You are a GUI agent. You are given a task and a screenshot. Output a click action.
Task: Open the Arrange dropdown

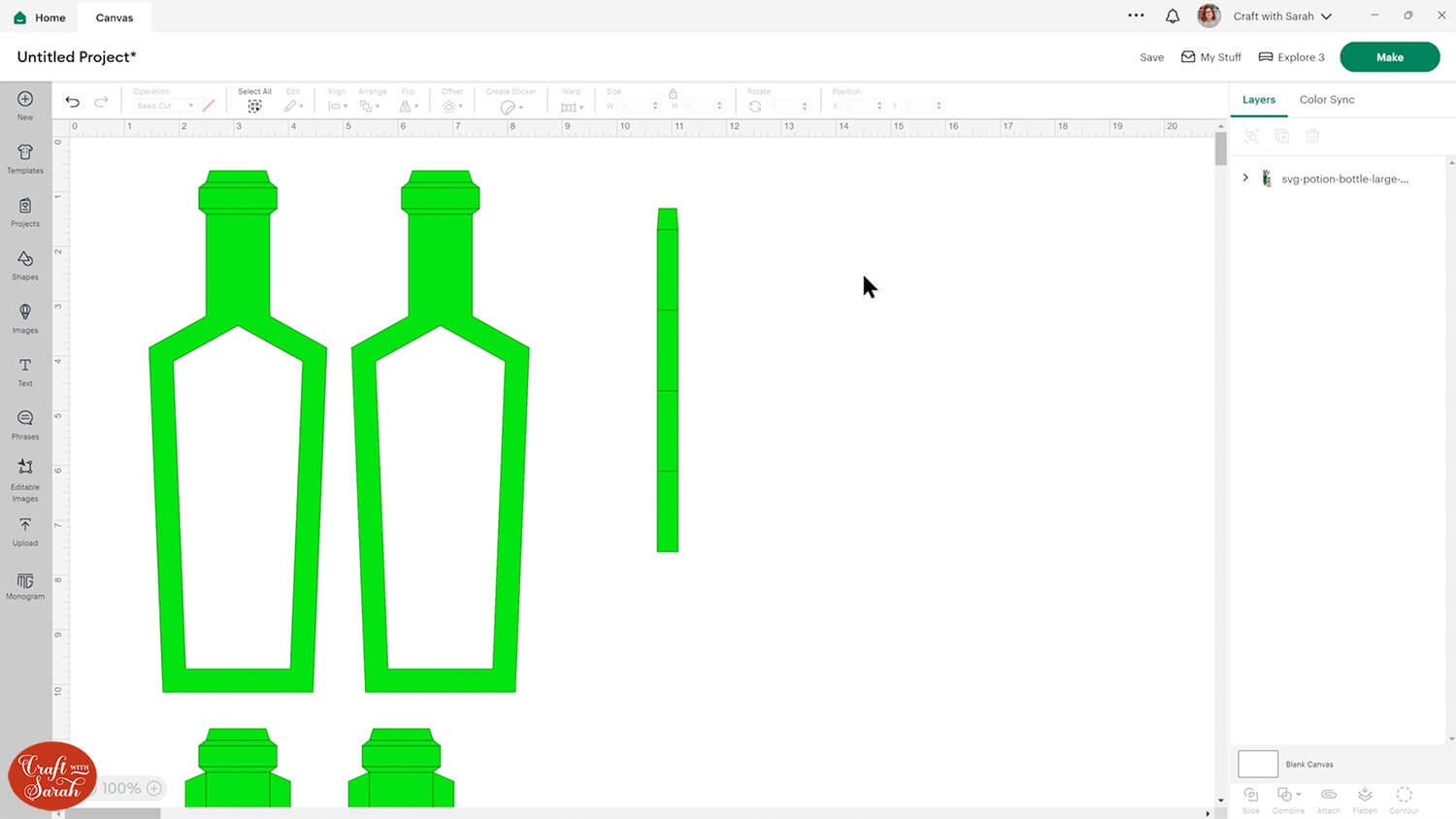(x=370, y=106)
